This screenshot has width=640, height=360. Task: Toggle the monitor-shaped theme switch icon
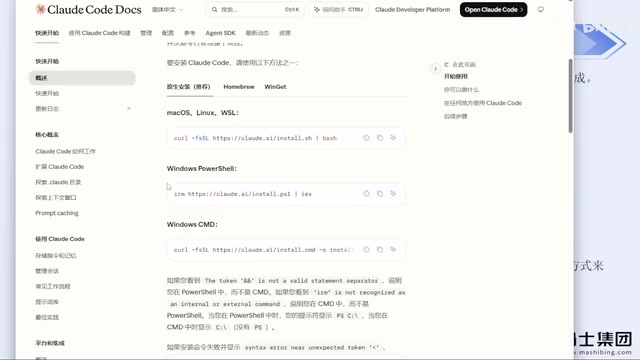540,9
